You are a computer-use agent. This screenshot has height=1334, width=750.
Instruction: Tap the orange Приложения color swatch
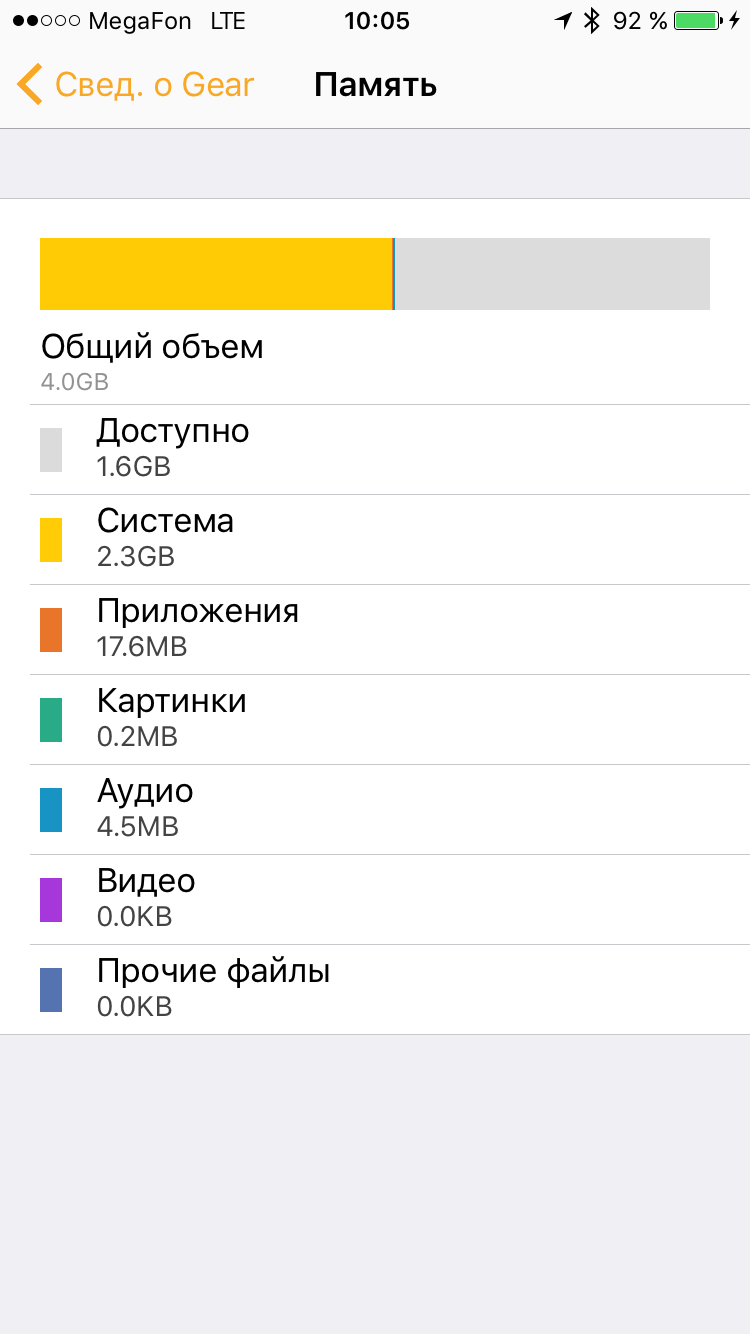(51, 630)
